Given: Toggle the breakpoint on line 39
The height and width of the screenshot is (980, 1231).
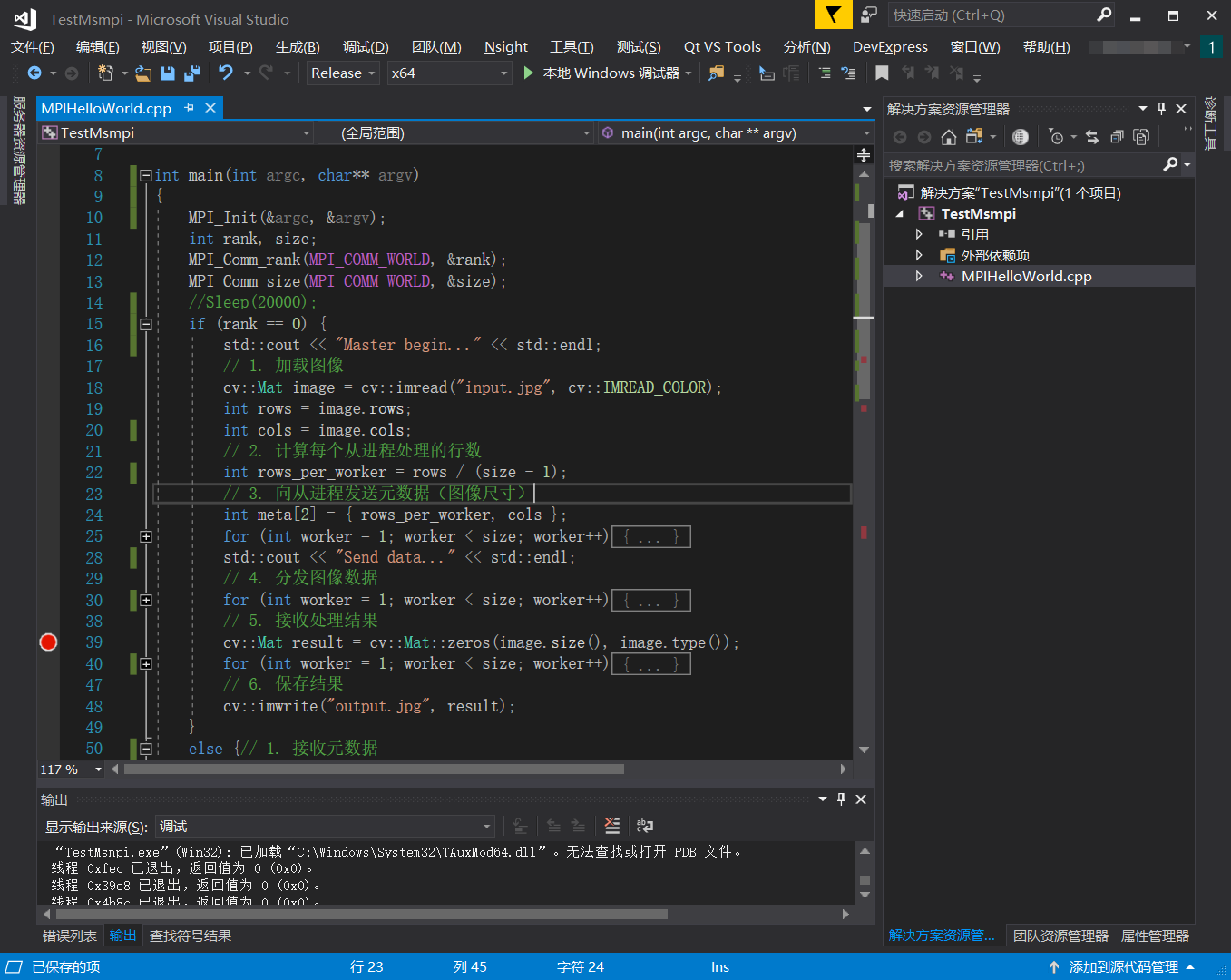Looking at the screenshot, I should [x=48, y=642].
